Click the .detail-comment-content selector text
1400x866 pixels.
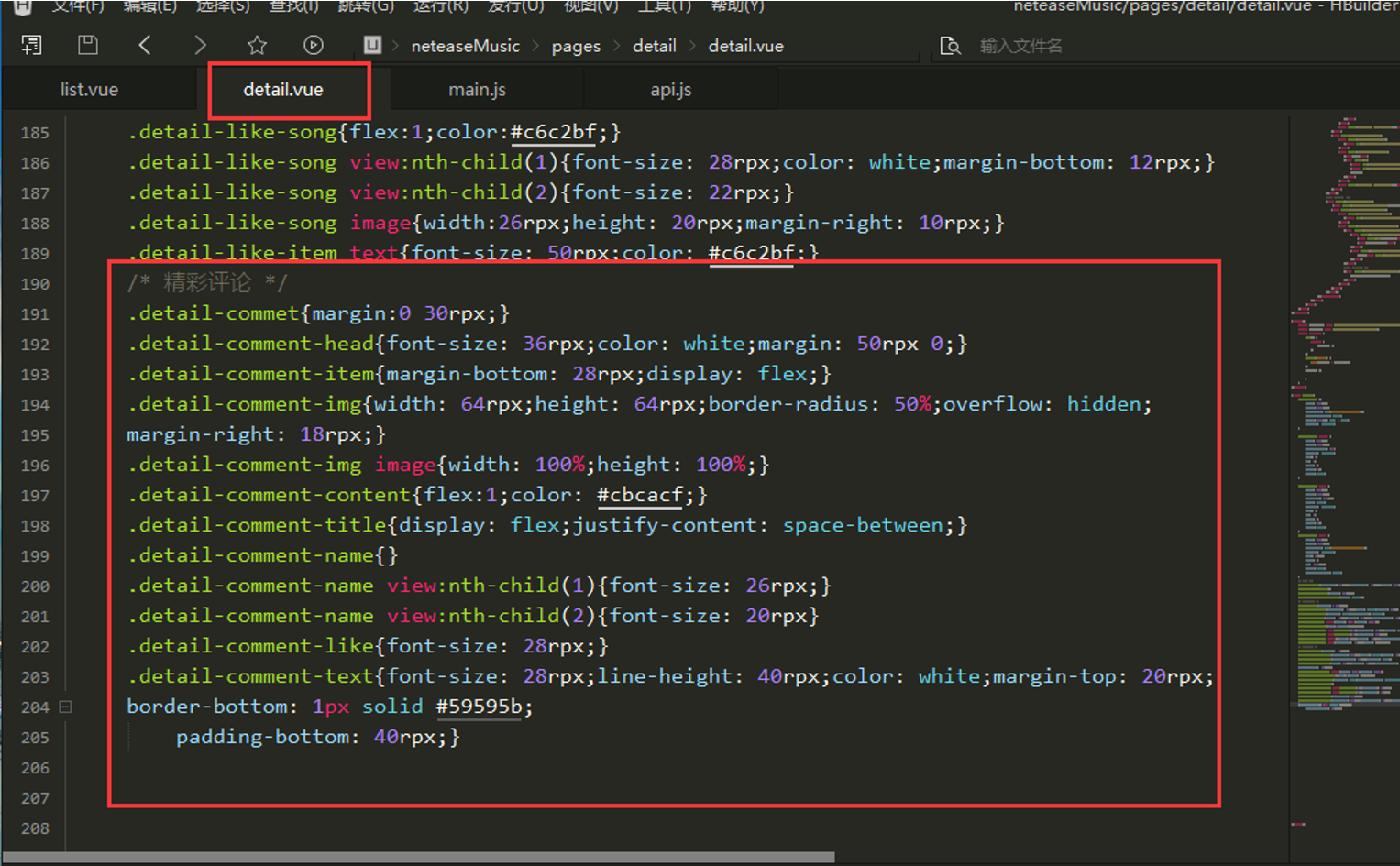tap(270, 495)
